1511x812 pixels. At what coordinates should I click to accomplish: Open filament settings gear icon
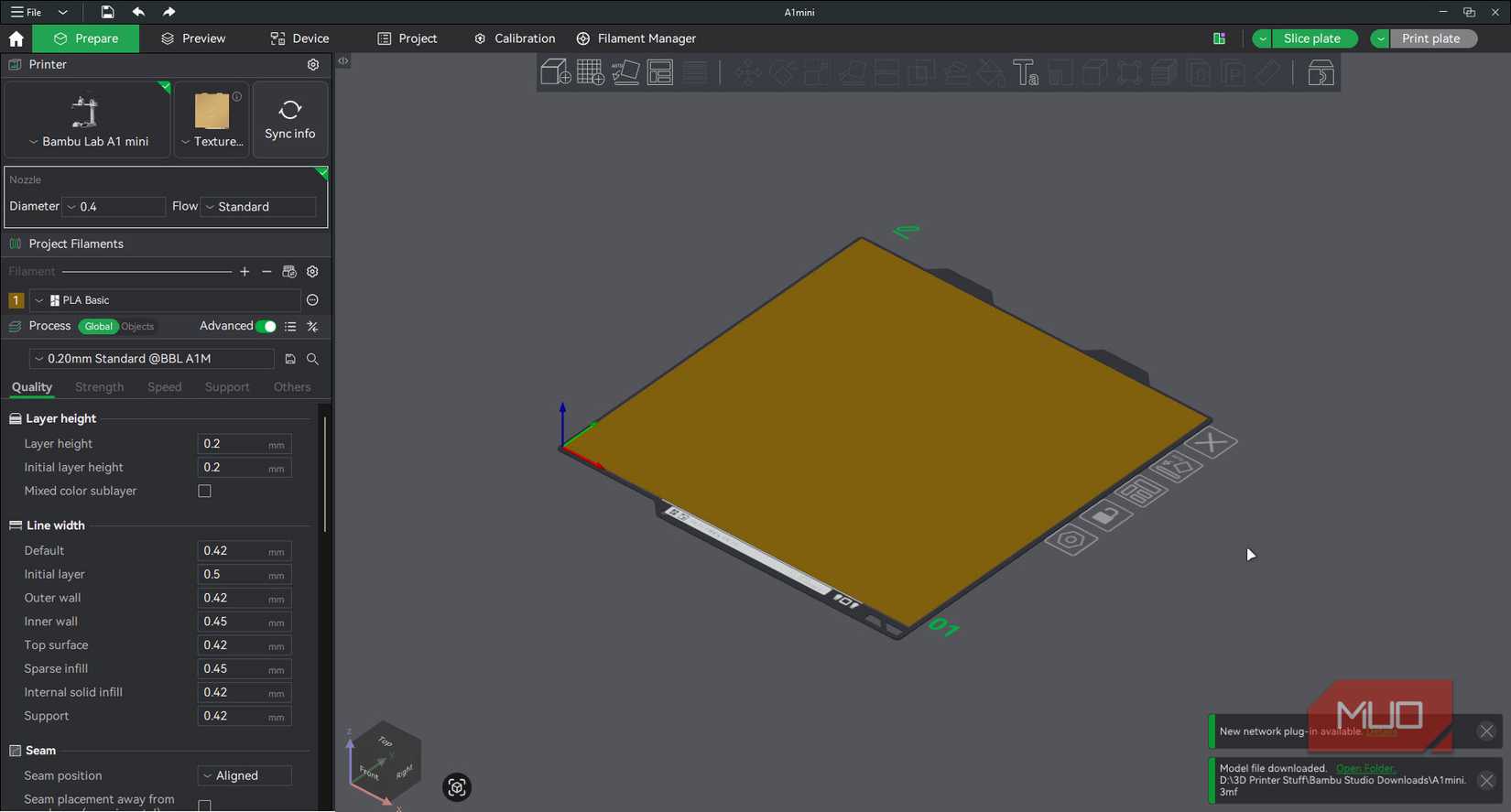[312, 272]
